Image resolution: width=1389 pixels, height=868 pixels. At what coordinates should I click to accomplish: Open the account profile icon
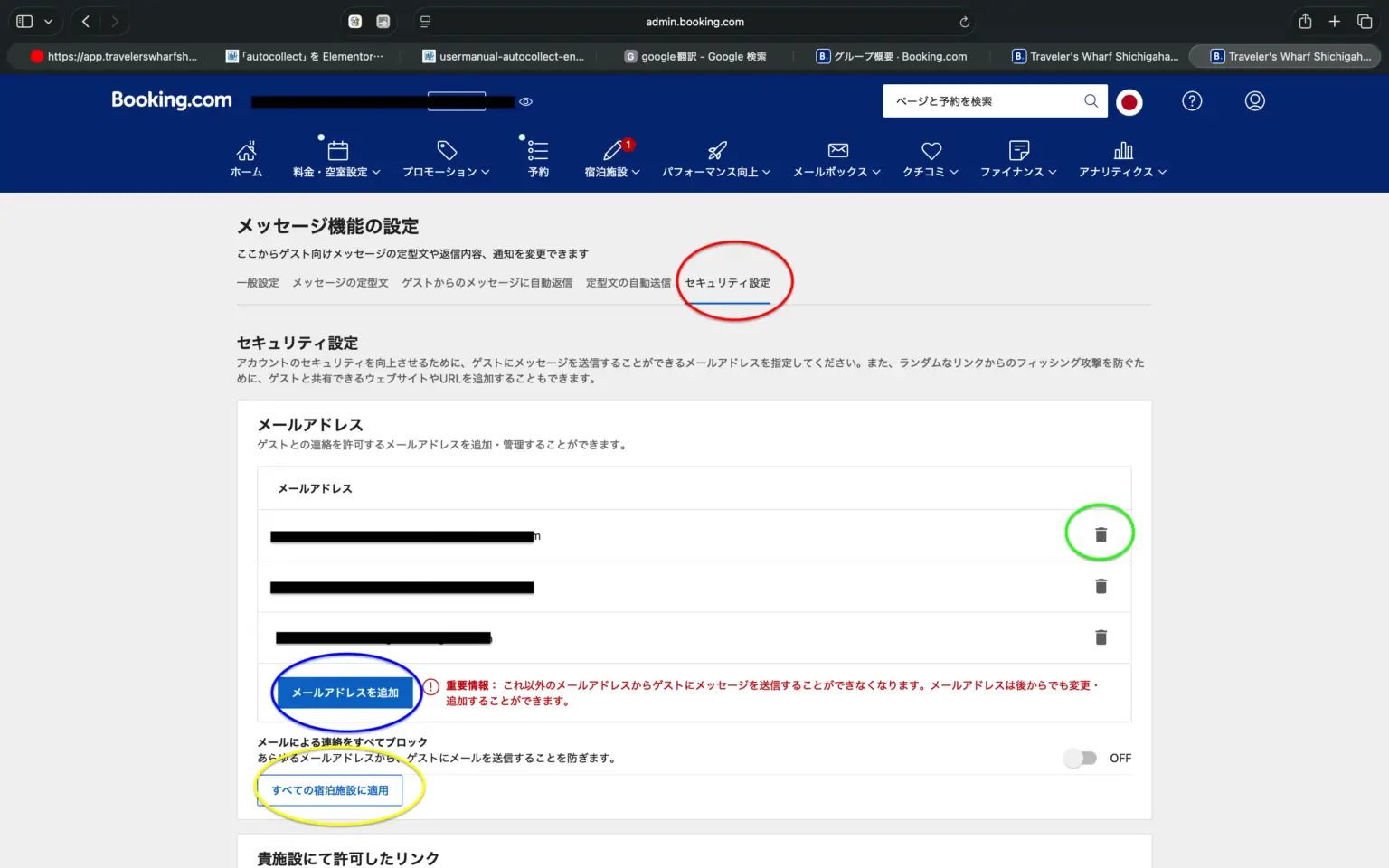pyautogui.click(x=1254, y=101)
